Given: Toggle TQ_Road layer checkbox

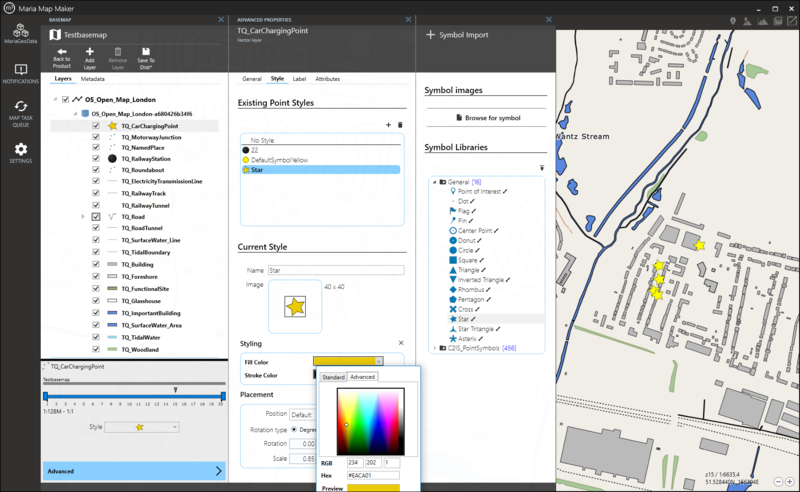Looking at the screenshot, I should [95, 216].
